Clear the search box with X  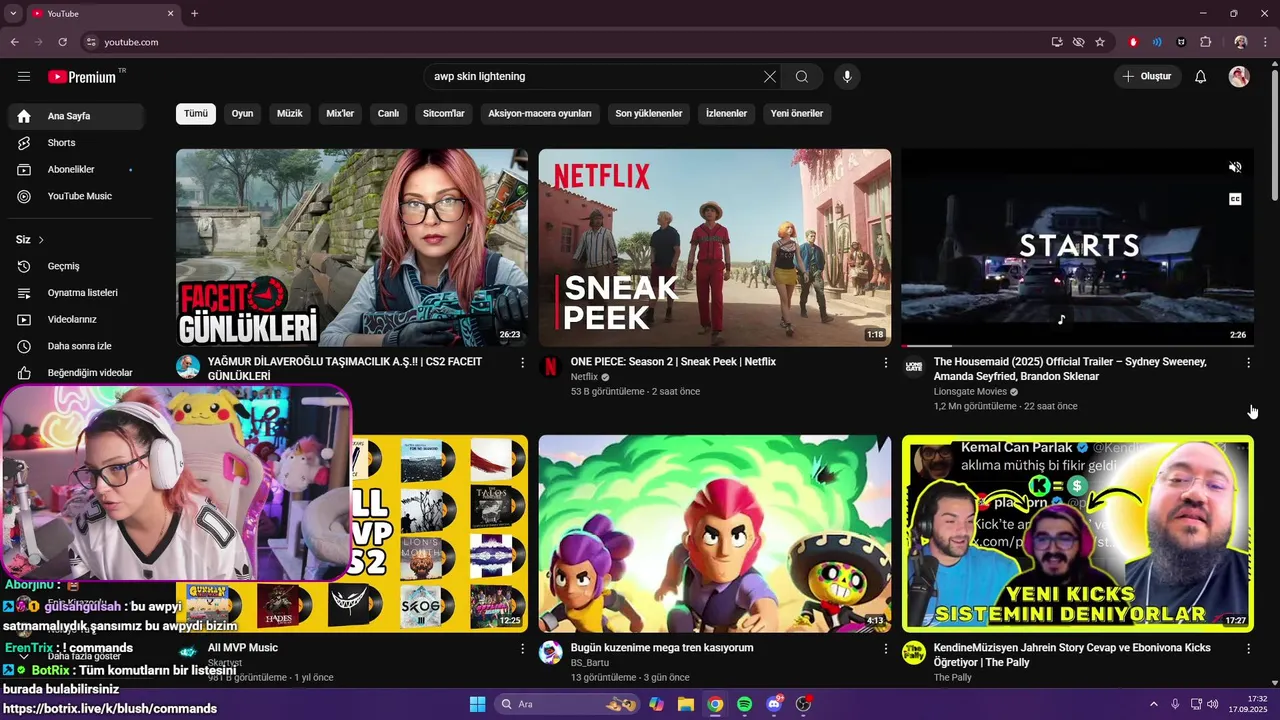(770, 76)
